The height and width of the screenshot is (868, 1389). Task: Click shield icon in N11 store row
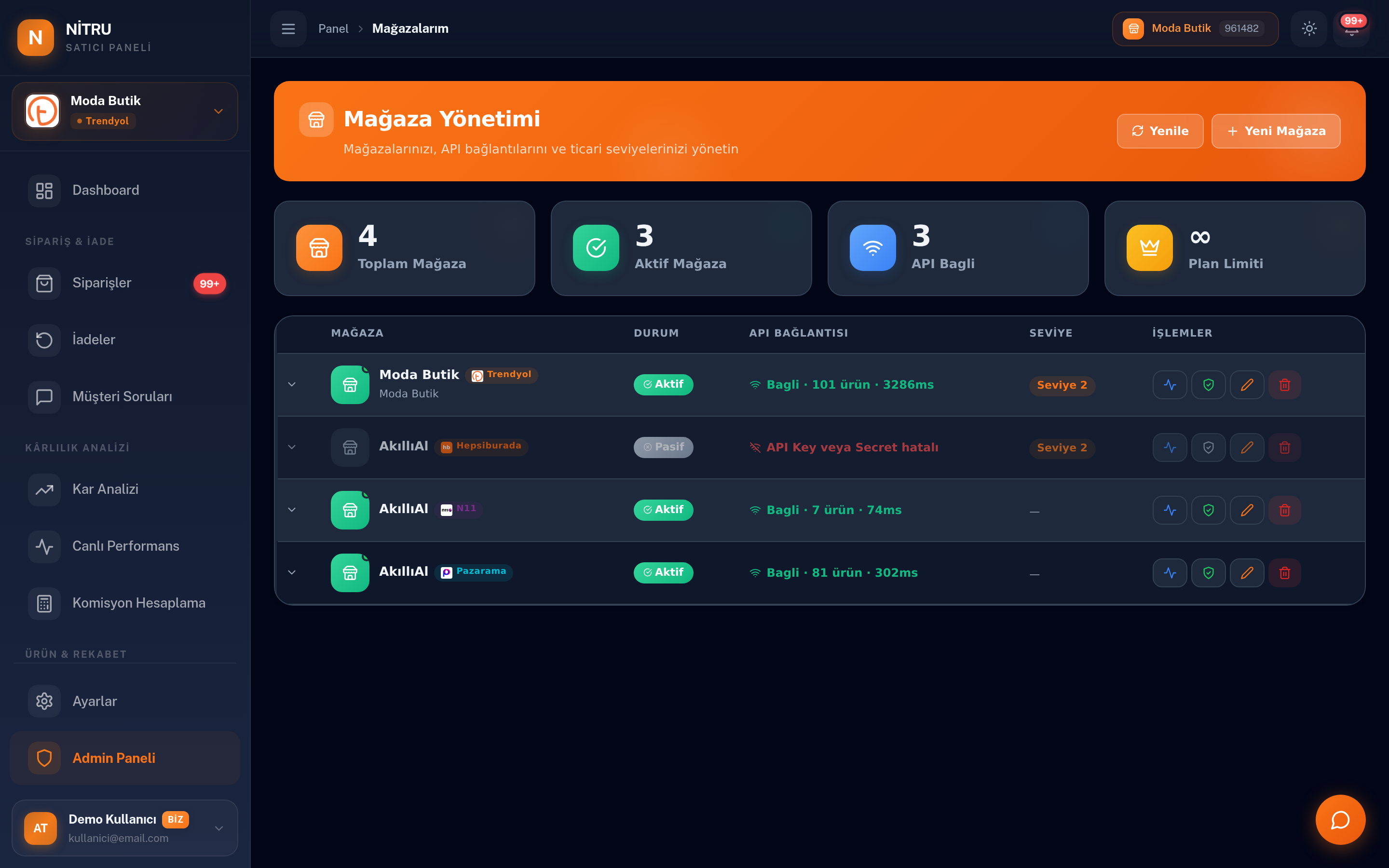1208,510
